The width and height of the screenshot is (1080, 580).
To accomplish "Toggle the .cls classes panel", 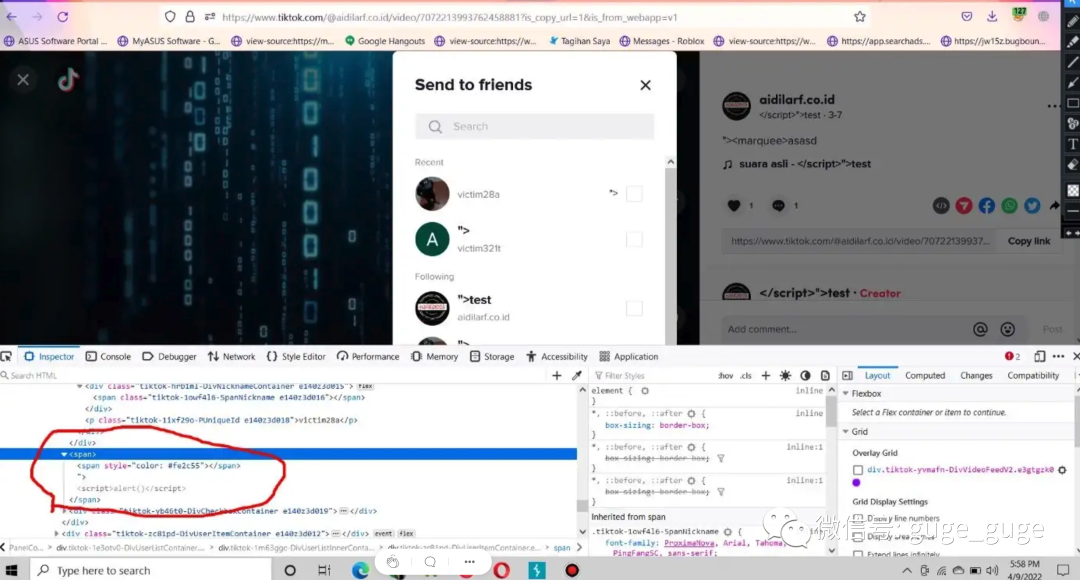I will pos(746,375).
